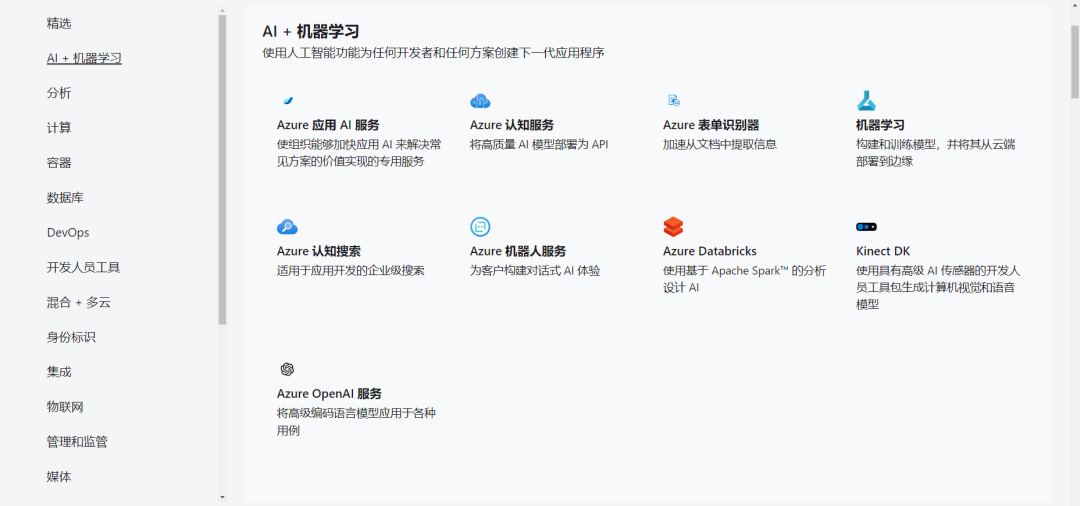This screenshot has width=1080, height=506.
Task: Click the 机器学习 flask icon
Action: coord(866,101)
